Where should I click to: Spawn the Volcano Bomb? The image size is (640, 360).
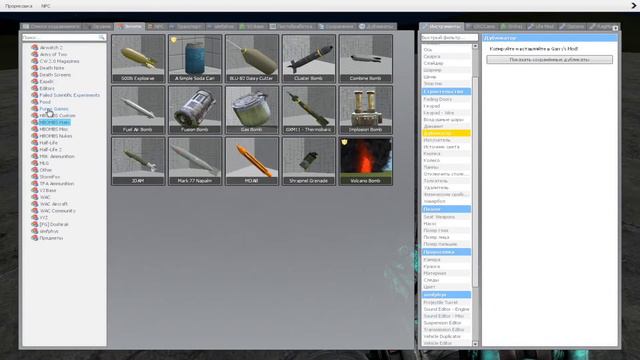click(x=366, y=161)
